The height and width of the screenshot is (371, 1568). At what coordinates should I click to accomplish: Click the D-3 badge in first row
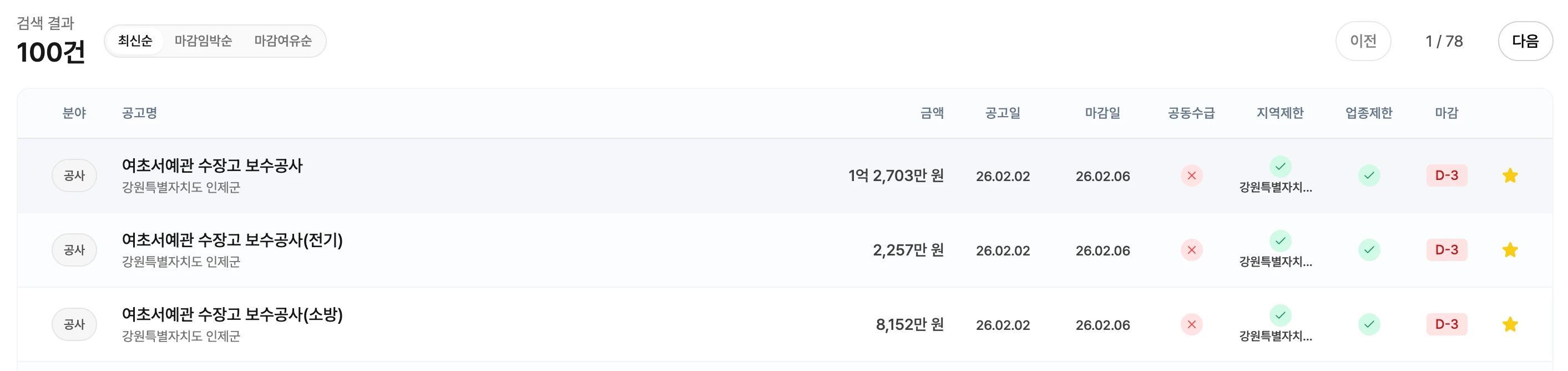click(x=1446, y=176)
